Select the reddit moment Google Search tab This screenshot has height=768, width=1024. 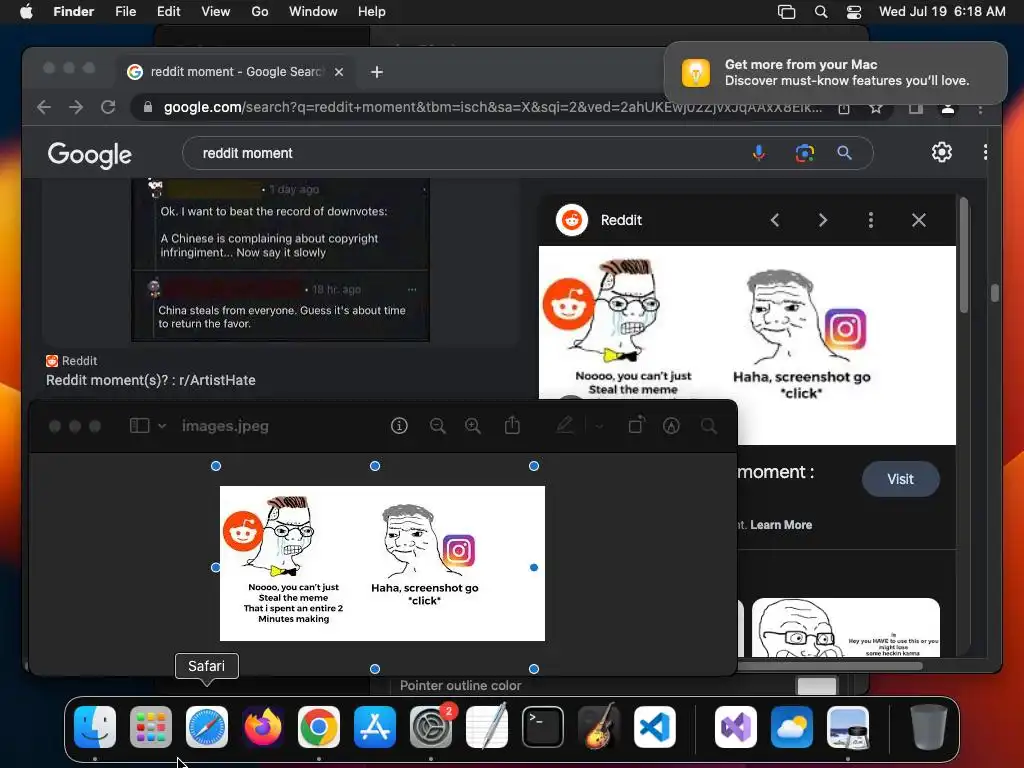click(x=236, y=72)
